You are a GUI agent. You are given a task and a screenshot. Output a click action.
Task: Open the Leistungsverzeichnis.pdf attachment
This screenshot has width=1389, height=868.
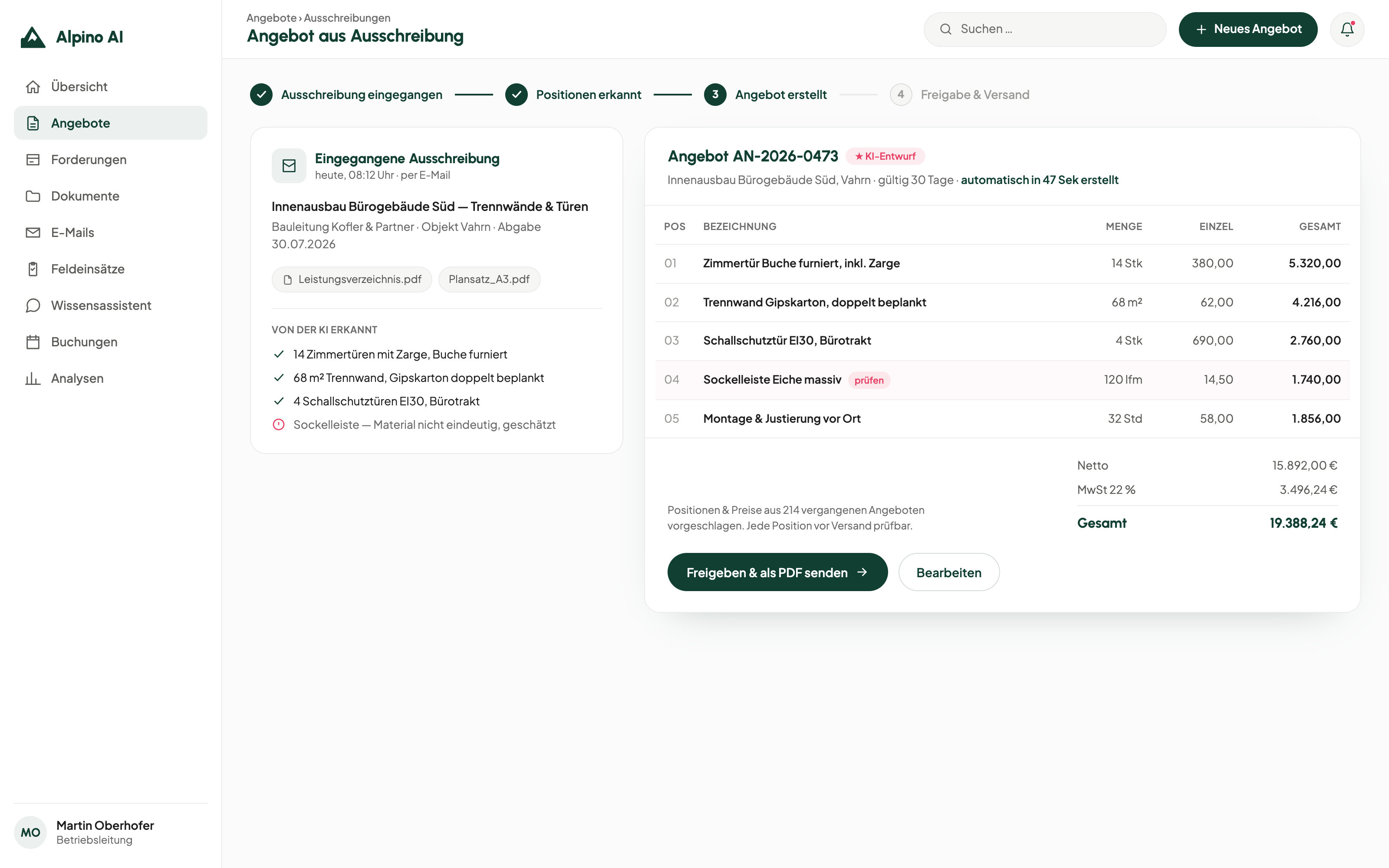[352, 279]
